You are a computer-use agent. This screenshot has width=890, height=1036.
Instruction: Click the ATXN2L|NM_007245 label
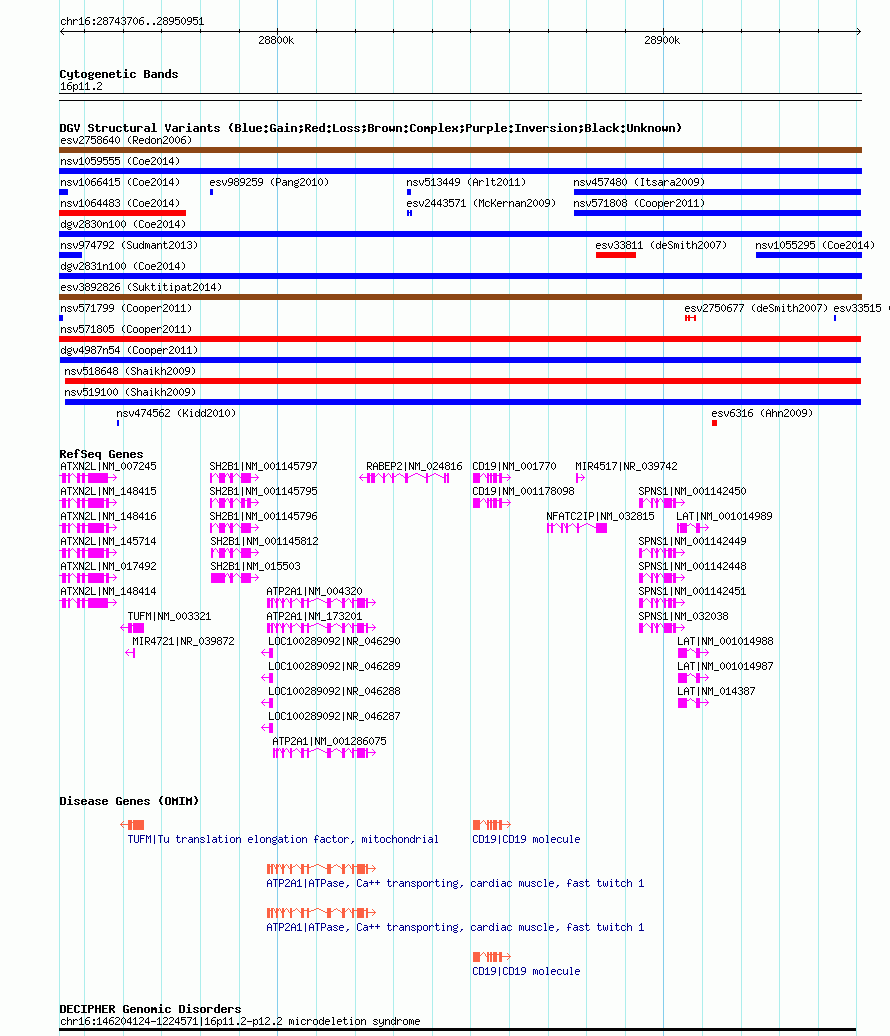coord(108,466)
